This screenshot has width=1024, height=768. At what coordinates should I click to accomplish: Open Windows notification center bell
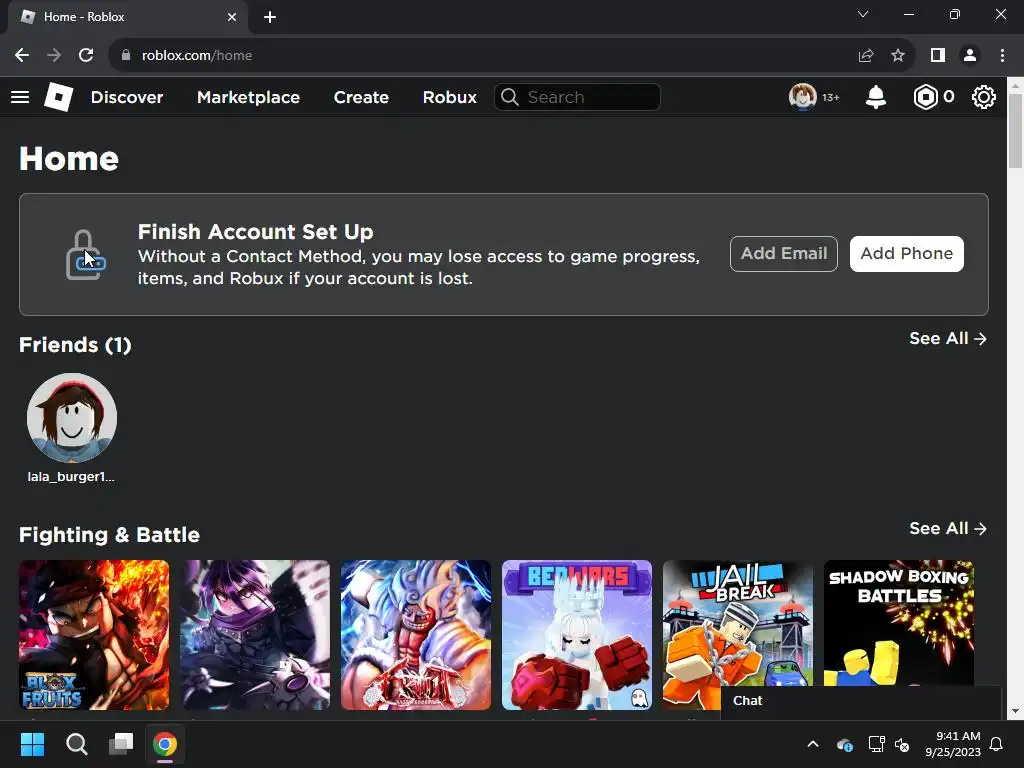997,744
